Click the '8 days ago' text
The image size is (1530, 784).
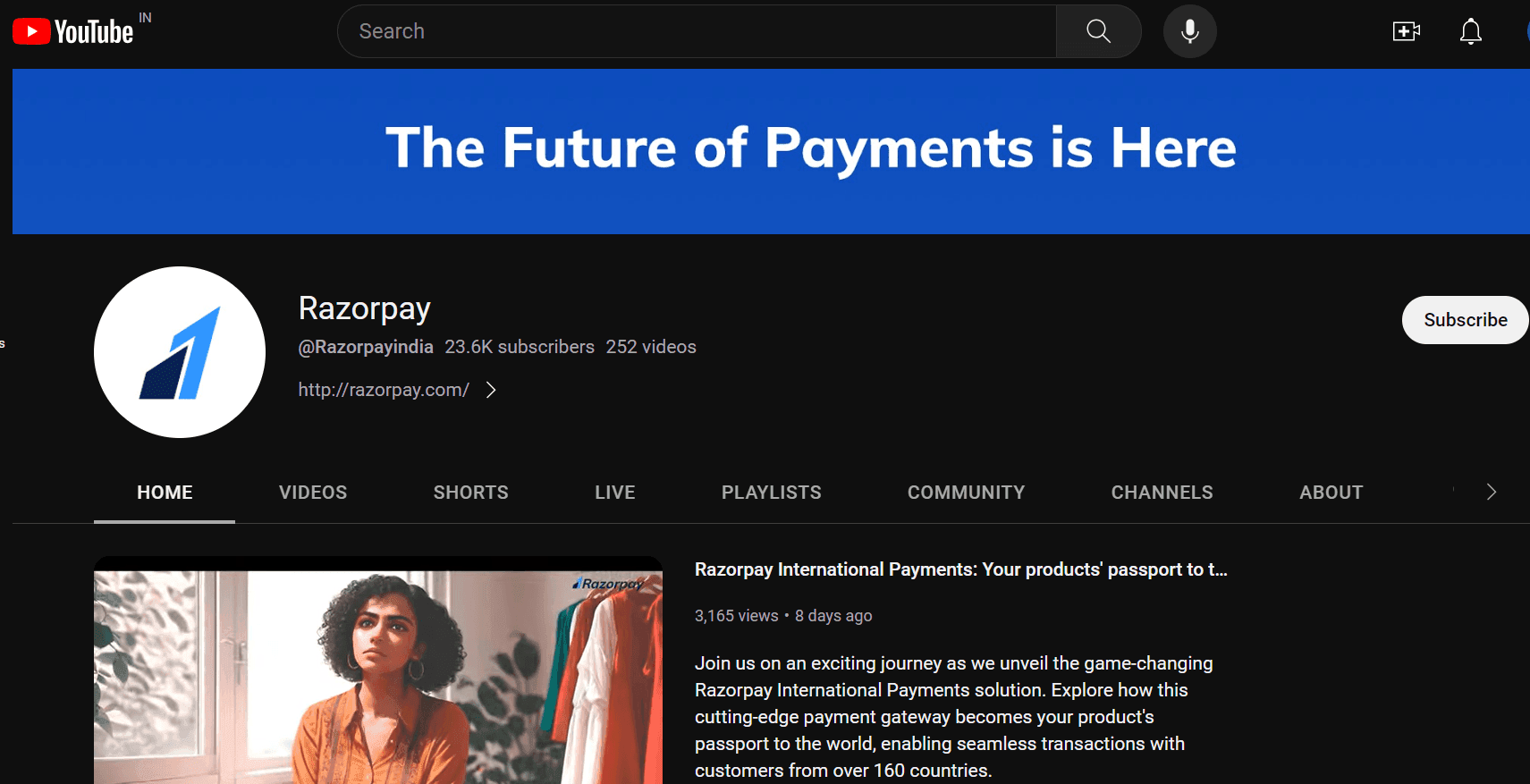833,616
